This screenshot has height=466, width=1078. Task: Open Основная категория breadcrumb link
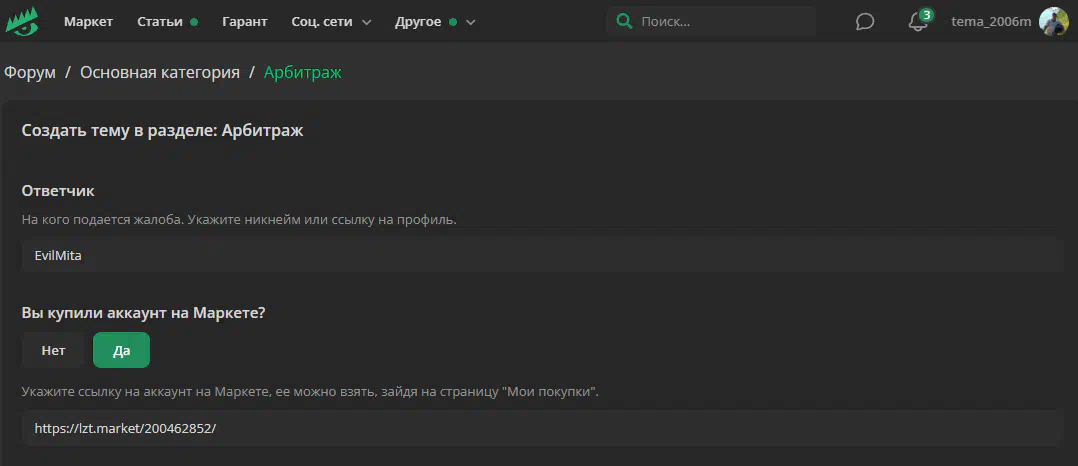pos(160,73)
